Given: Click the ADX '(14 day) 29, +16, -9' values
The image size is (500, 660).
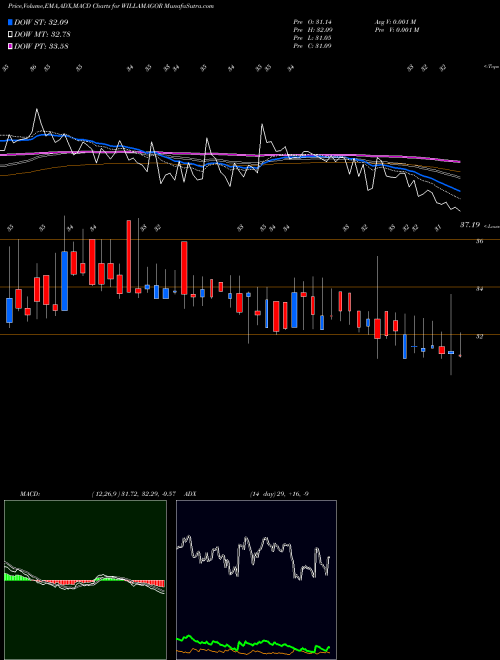Looking at the screenshot, I should 279,494.
